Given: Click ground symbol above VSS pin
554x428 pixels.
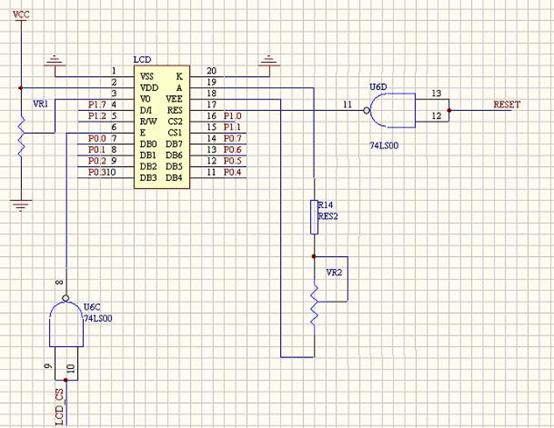Looking at the screenshot, I should pyautogui.click(x=55, y=60).
